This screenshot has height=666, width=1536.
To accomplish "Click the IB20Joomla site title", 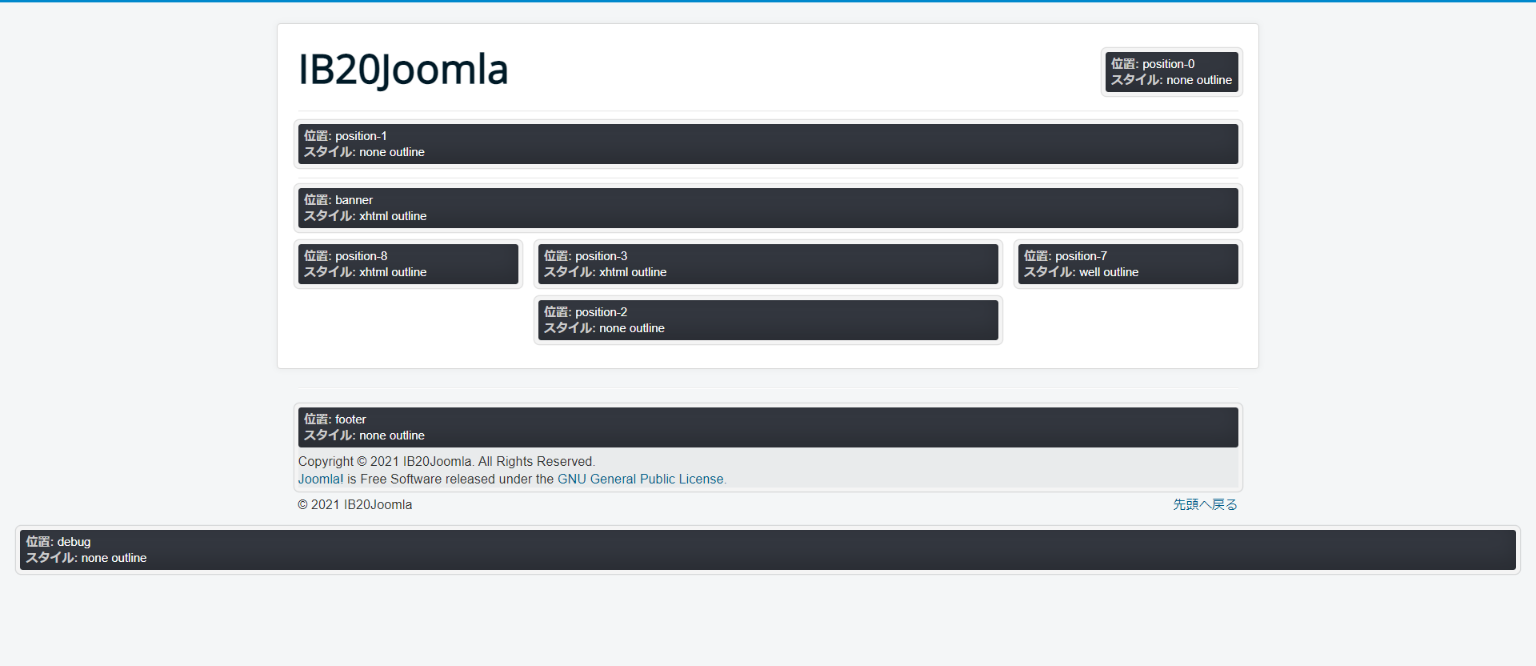I will click(403, 70).
